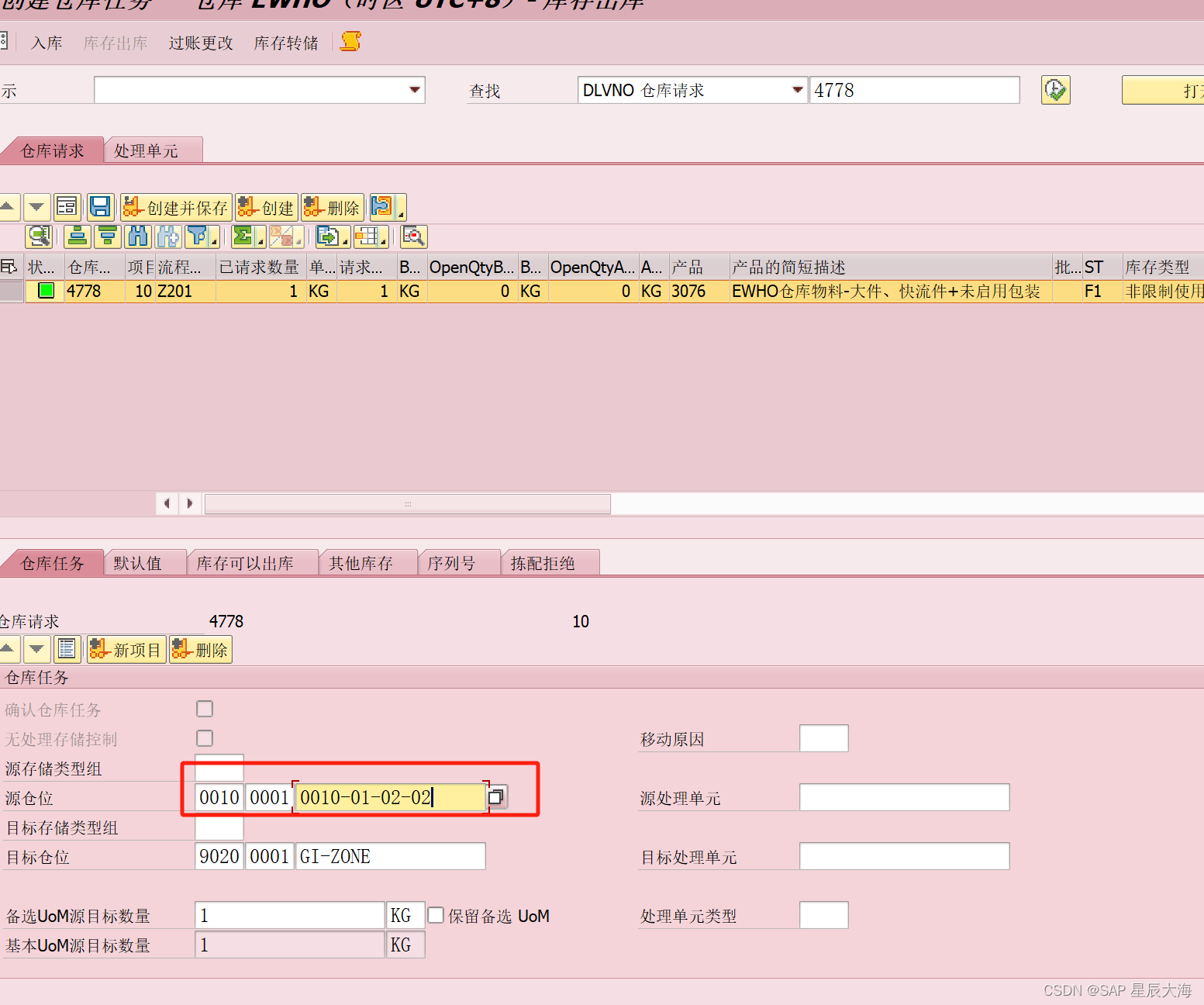Click the up arrow in warehouse task toolbar
1204x1005 pixels.
8,649
